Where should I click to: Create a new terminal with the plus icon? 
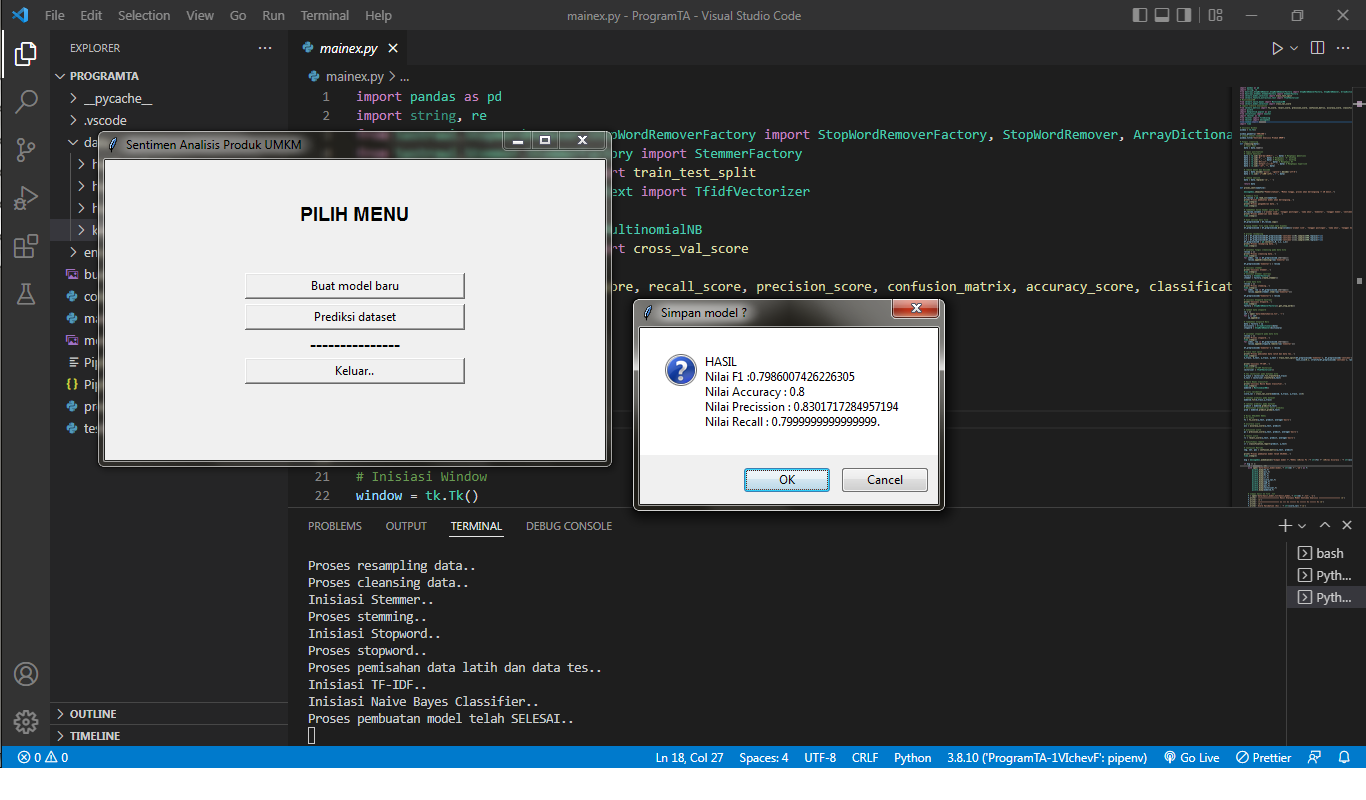tap(1285, 524)
